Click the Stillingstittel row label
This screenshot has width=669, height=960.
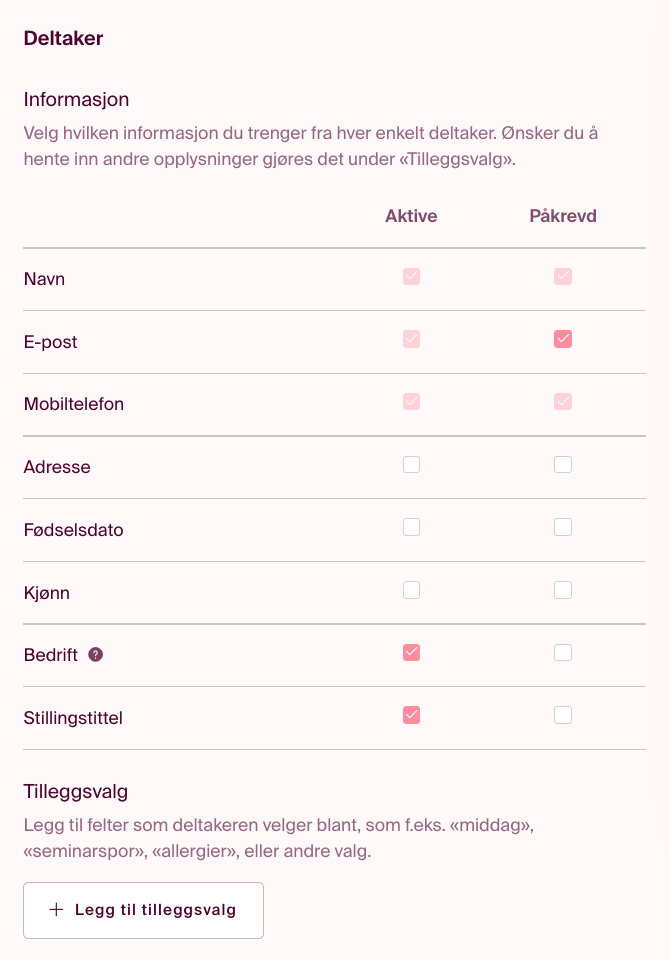click(73, 718)
